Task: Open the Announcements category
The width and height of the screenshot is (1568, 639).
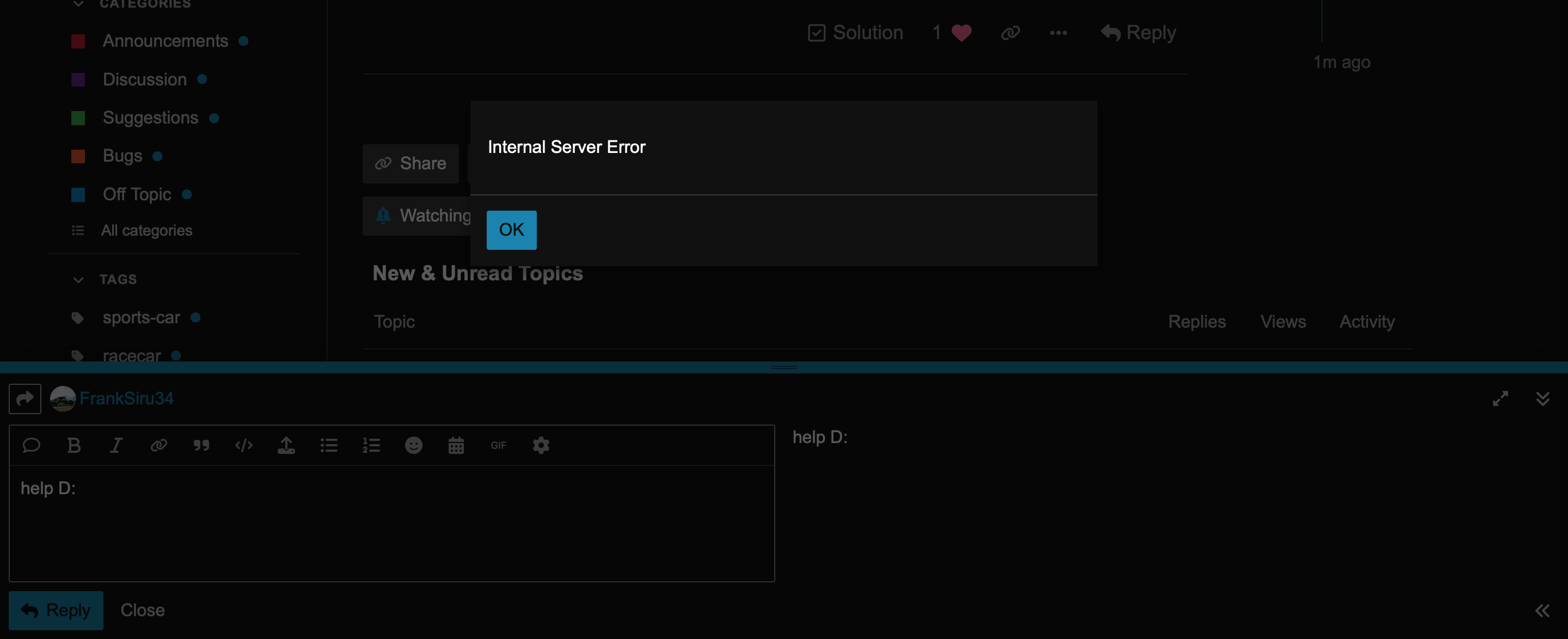Action: [165, 41]
